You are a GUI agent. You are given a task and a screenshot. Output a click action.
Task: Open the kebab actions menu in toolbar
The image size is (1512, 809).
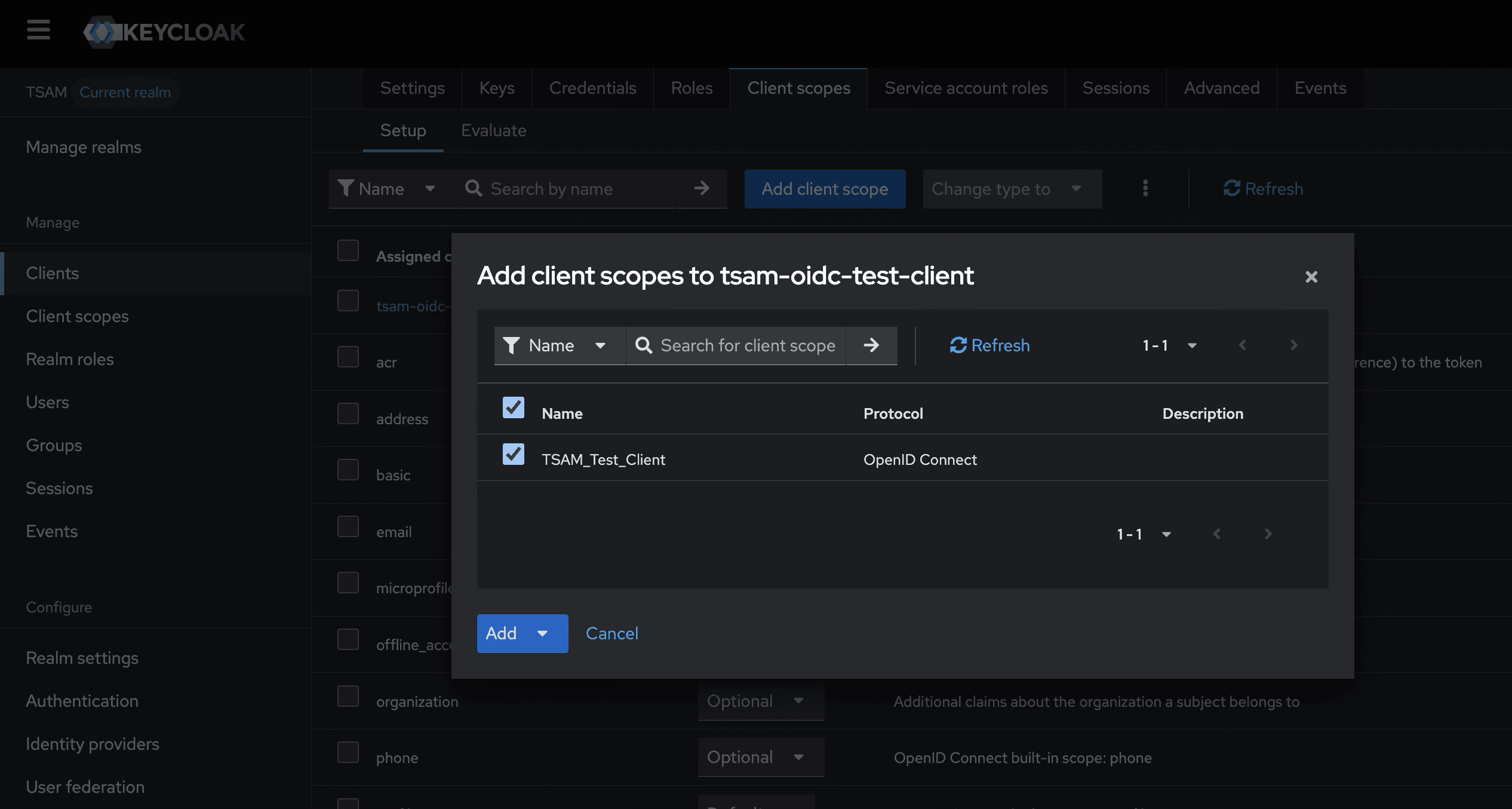coord(1145,188)
